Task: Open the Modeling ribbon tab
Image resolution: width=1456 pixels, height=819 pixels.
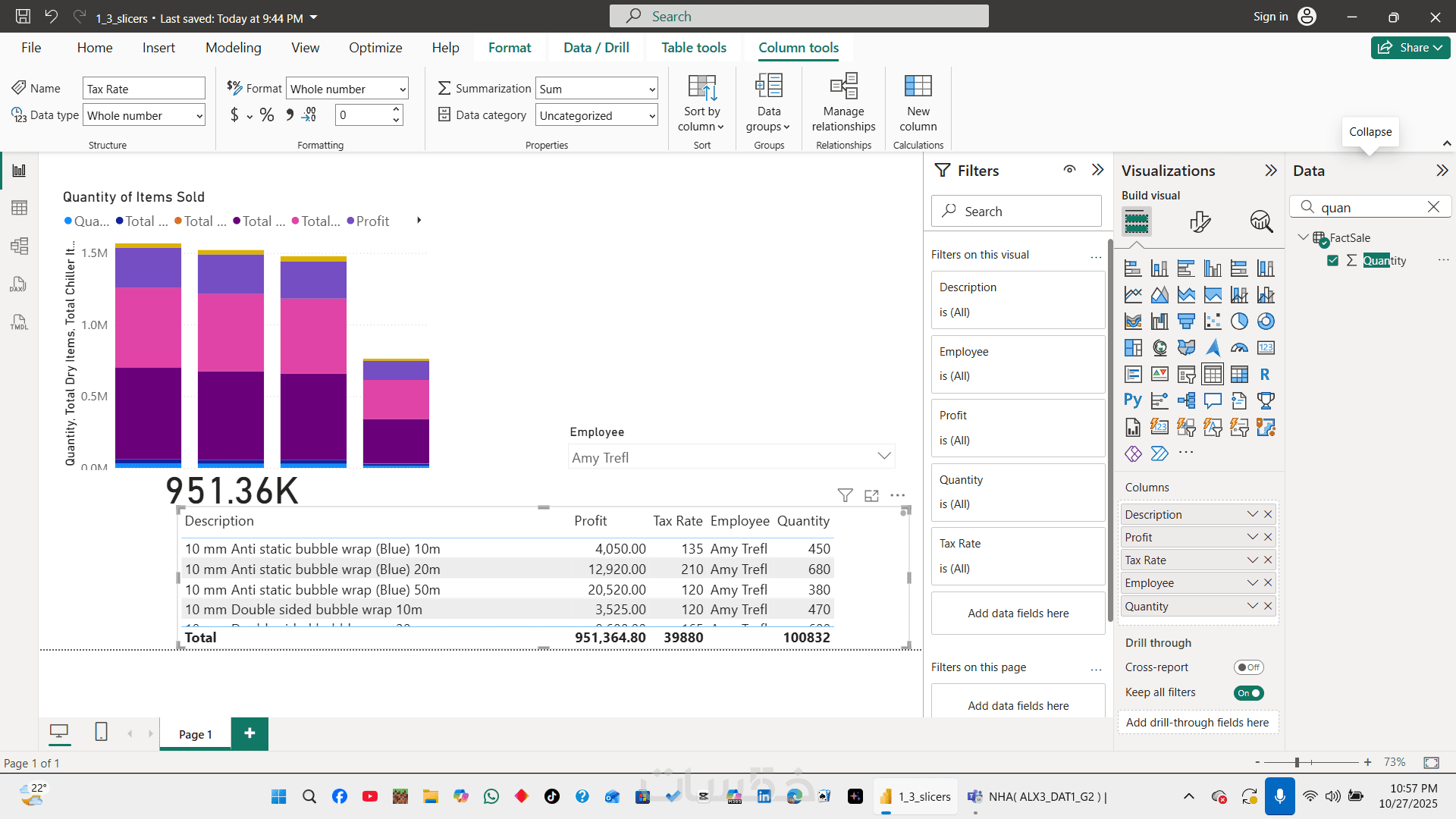Action: [x=233, y=47]
